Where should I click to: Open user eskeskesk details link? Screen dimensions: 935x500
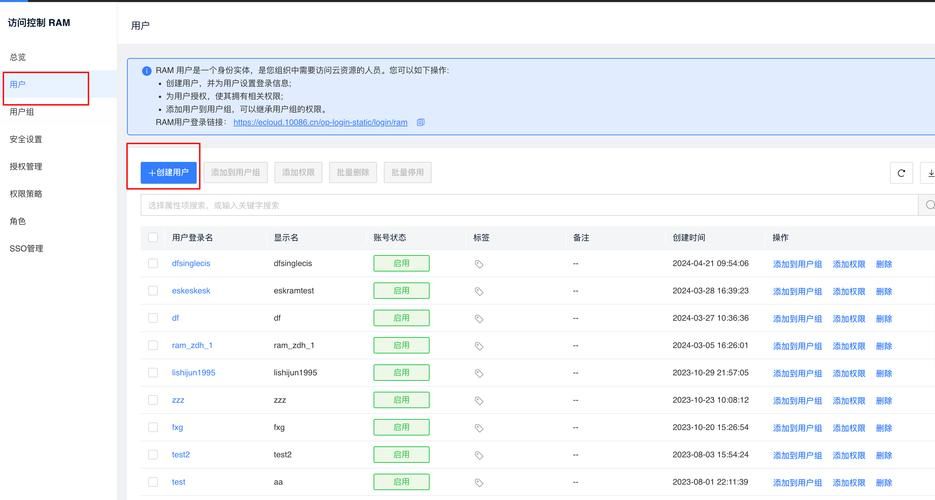click(191, 291)
